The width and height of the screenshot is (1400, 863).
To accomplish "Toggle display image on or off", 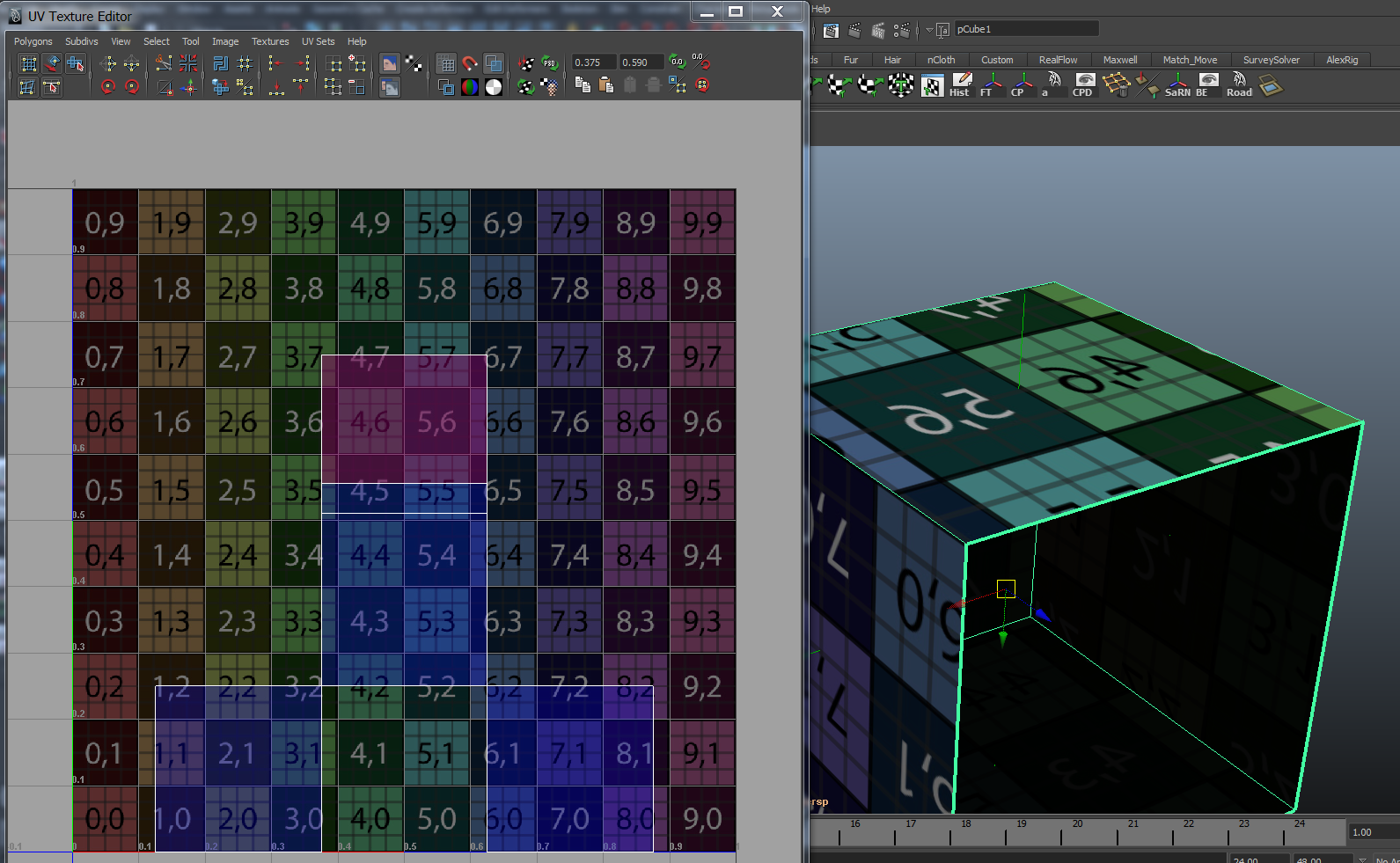I will pyautogui.click(x=389, y=63).
